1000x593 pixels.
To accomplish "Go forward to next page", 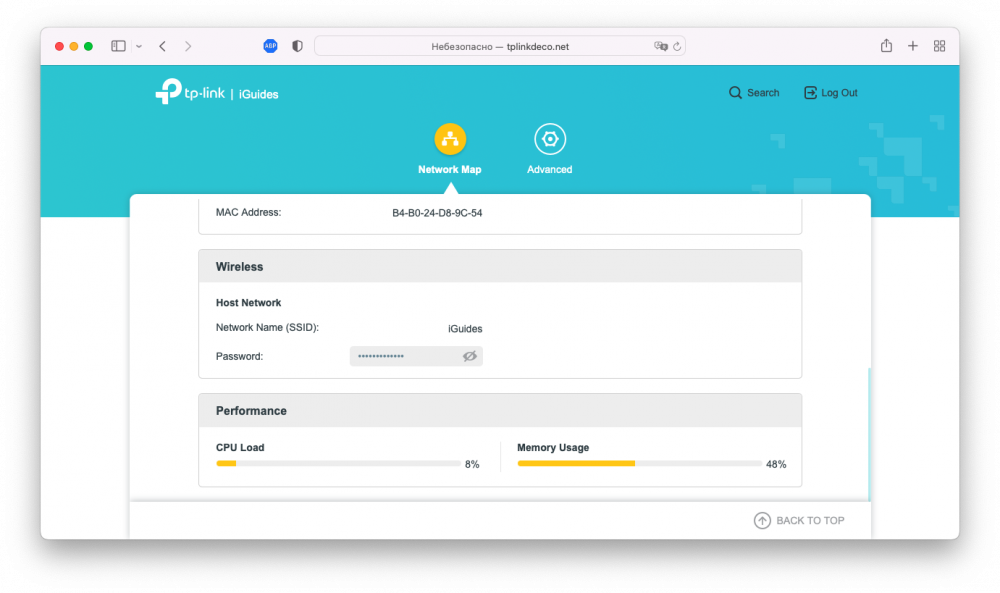I will point(188,46).
